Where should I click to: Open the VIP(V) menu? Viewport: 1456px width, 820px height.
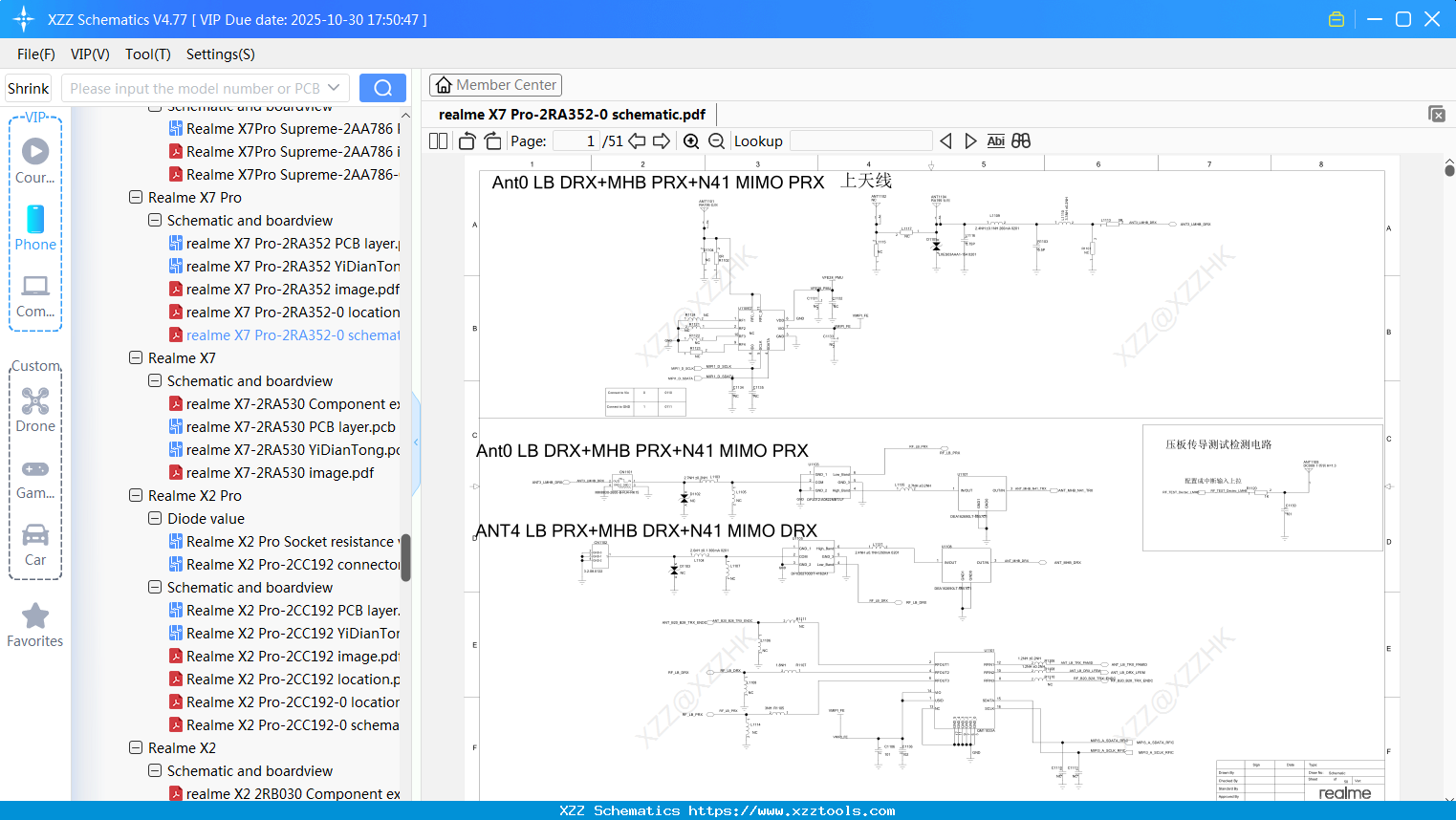90,54
